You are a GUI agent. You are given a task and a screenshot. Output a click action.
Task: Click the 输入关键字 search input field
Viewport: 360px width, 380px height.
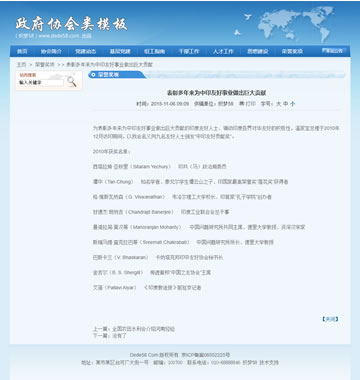(x=41, y=82)
